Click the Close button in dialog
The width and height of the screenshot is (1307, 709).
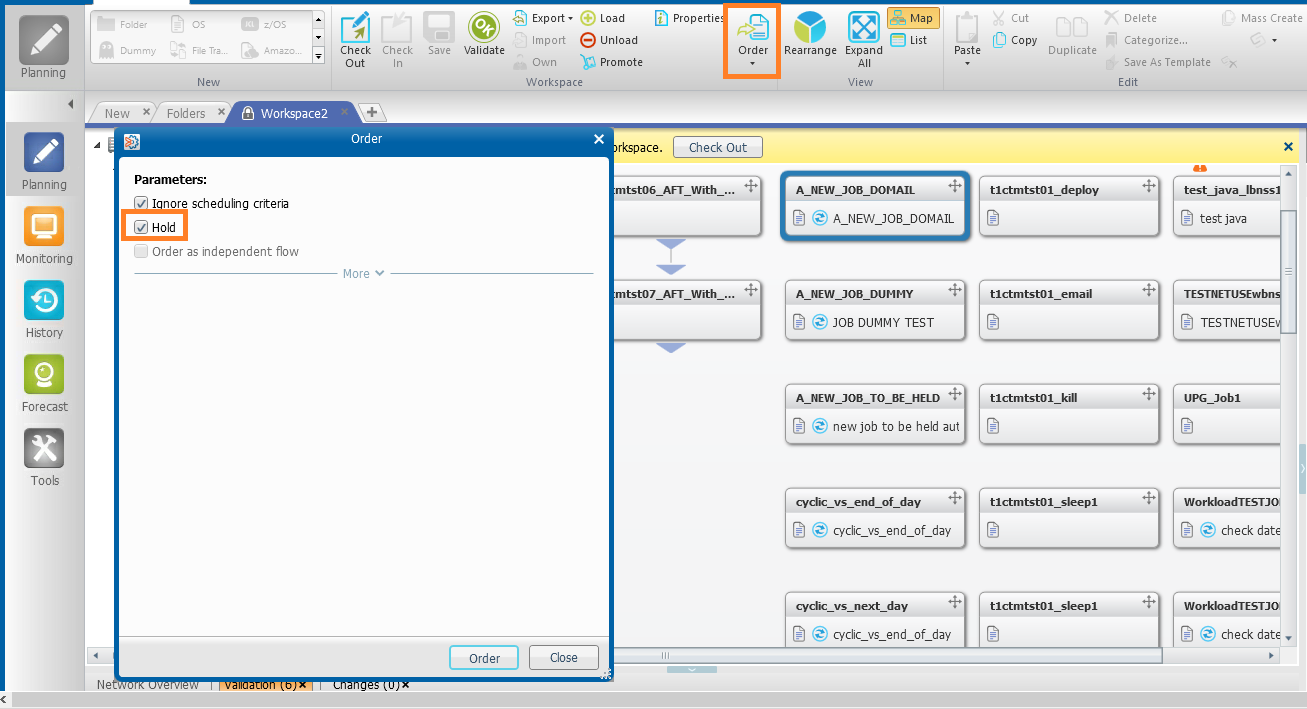[564, 657]
